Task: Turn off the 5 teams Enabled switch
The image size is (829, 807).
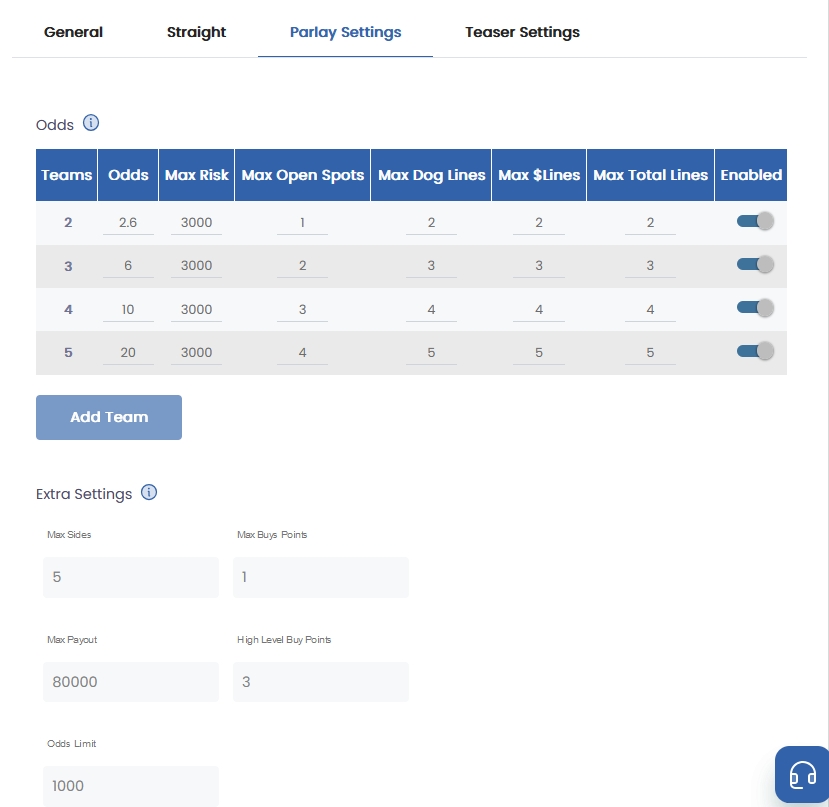Action: [755, 352]
